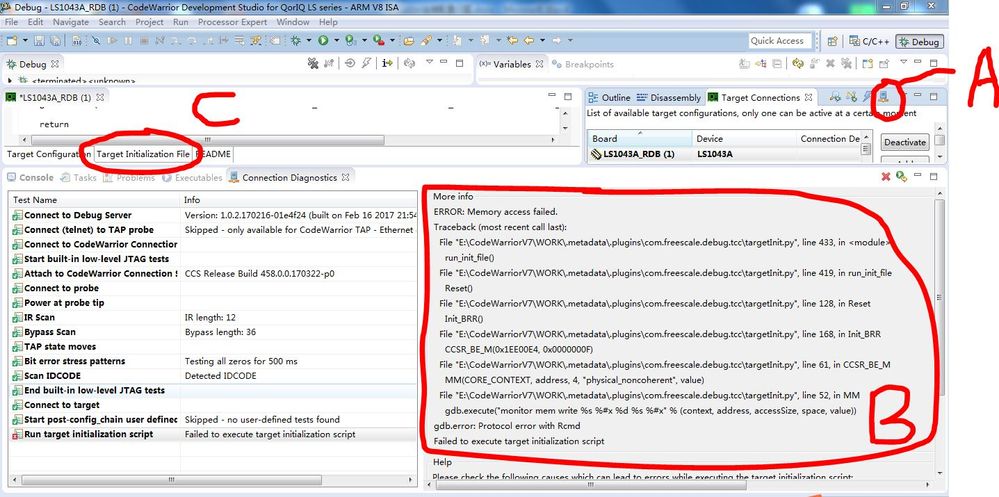This screenshot has height=497, width=999.
Task: Minimize the Connection Diagnostics panel
Action: click(917, 175)
